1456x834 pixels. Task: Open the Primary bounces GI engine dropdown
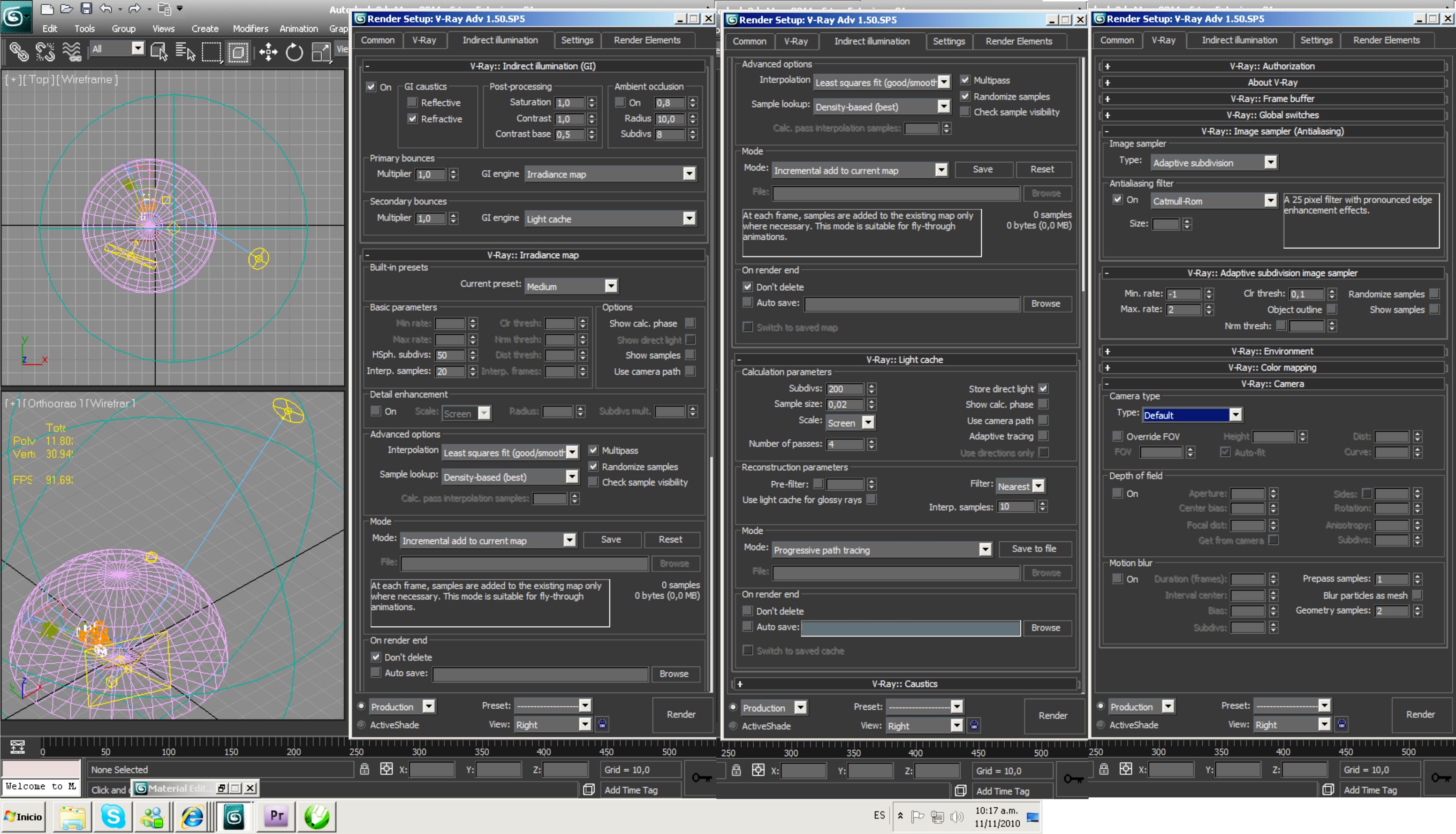coord(689,174)
